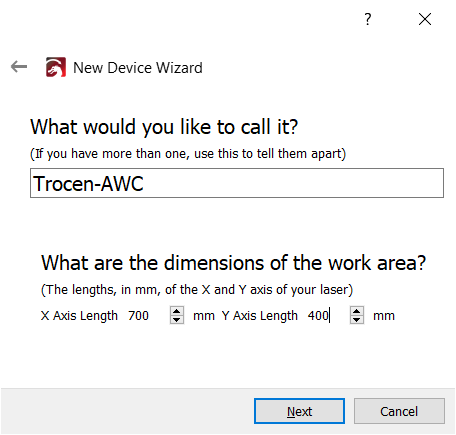
Task: Close the New Device Wizard dialog
Action: pyautogui.click(x=425, y=19)
